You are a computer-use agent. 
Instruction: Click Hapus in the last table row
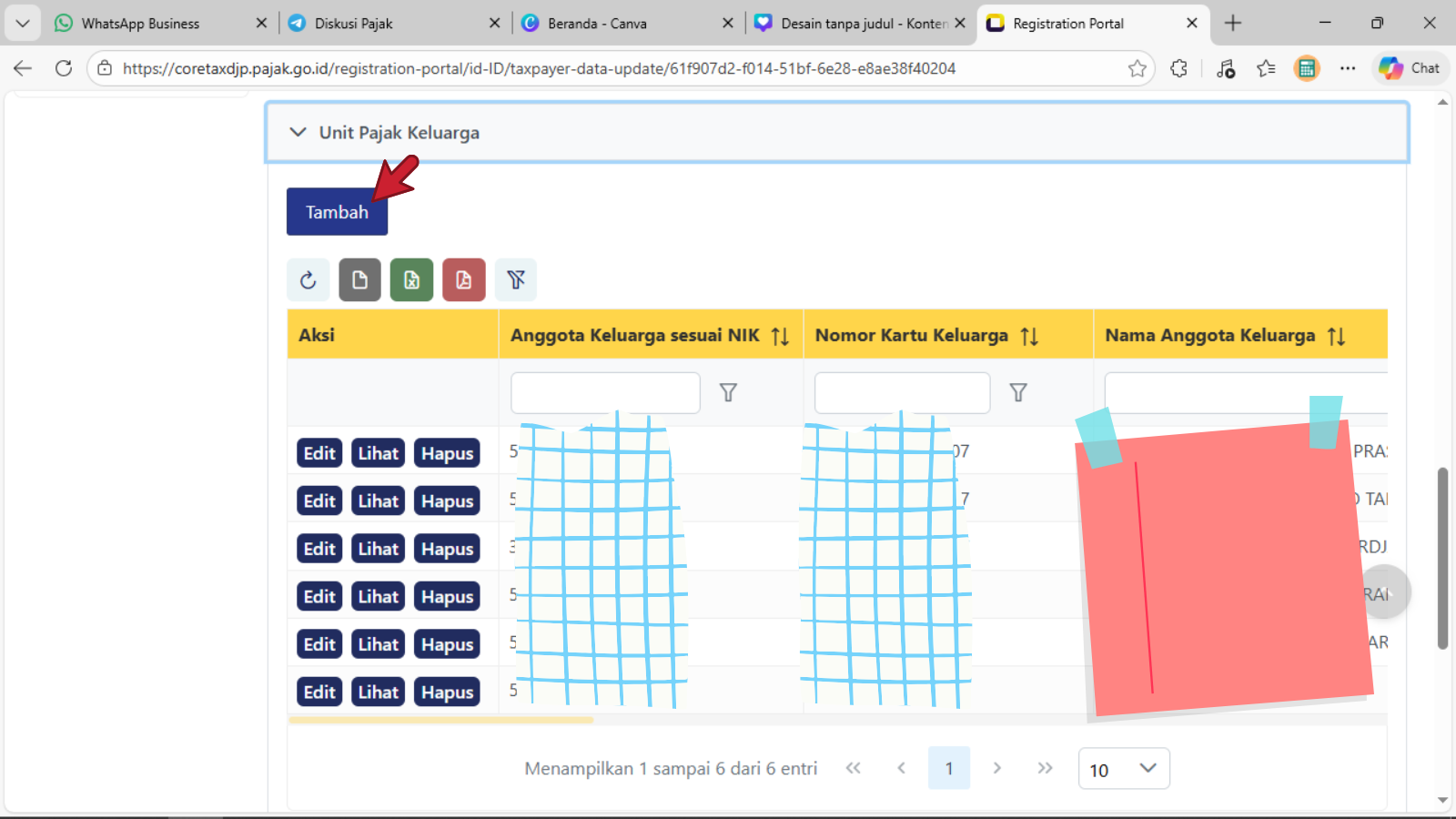tap(447, 693)
